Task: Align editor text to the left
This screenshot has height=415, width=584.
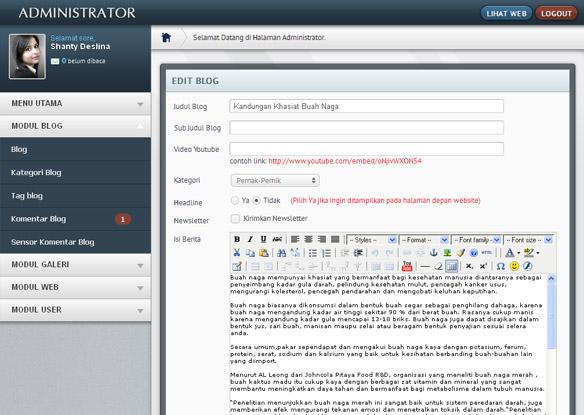Action: [x=295, y=240]
